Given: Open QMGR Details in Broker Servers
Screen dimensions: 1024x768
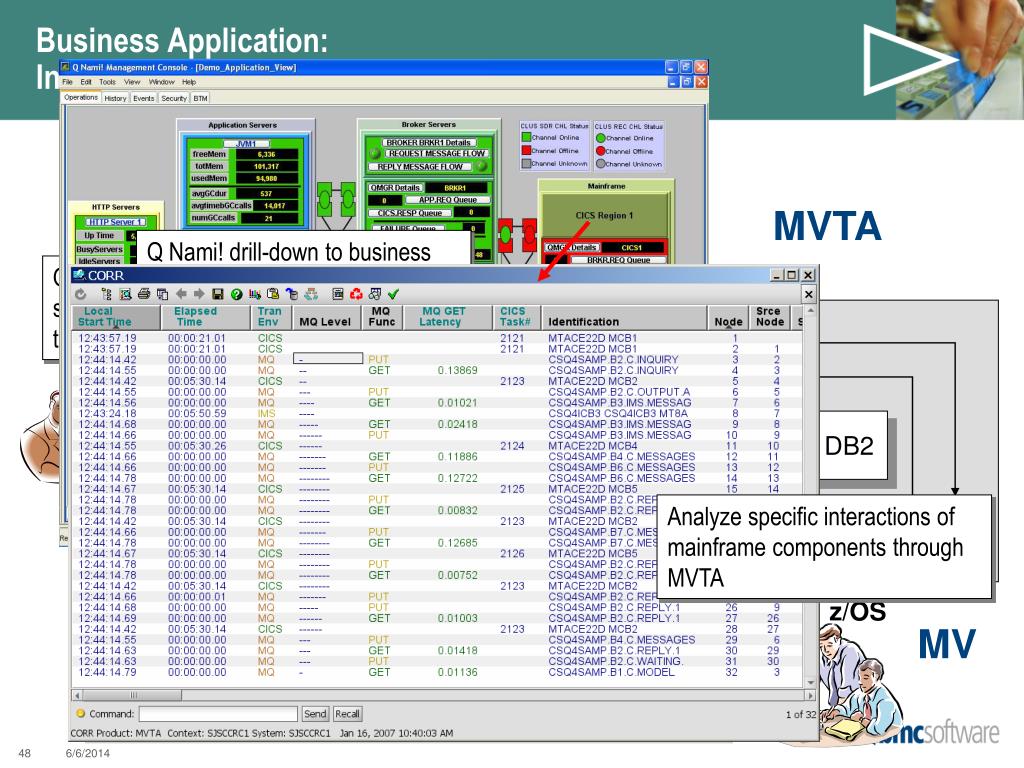Looking at the screenshot, I should point(394,188).
